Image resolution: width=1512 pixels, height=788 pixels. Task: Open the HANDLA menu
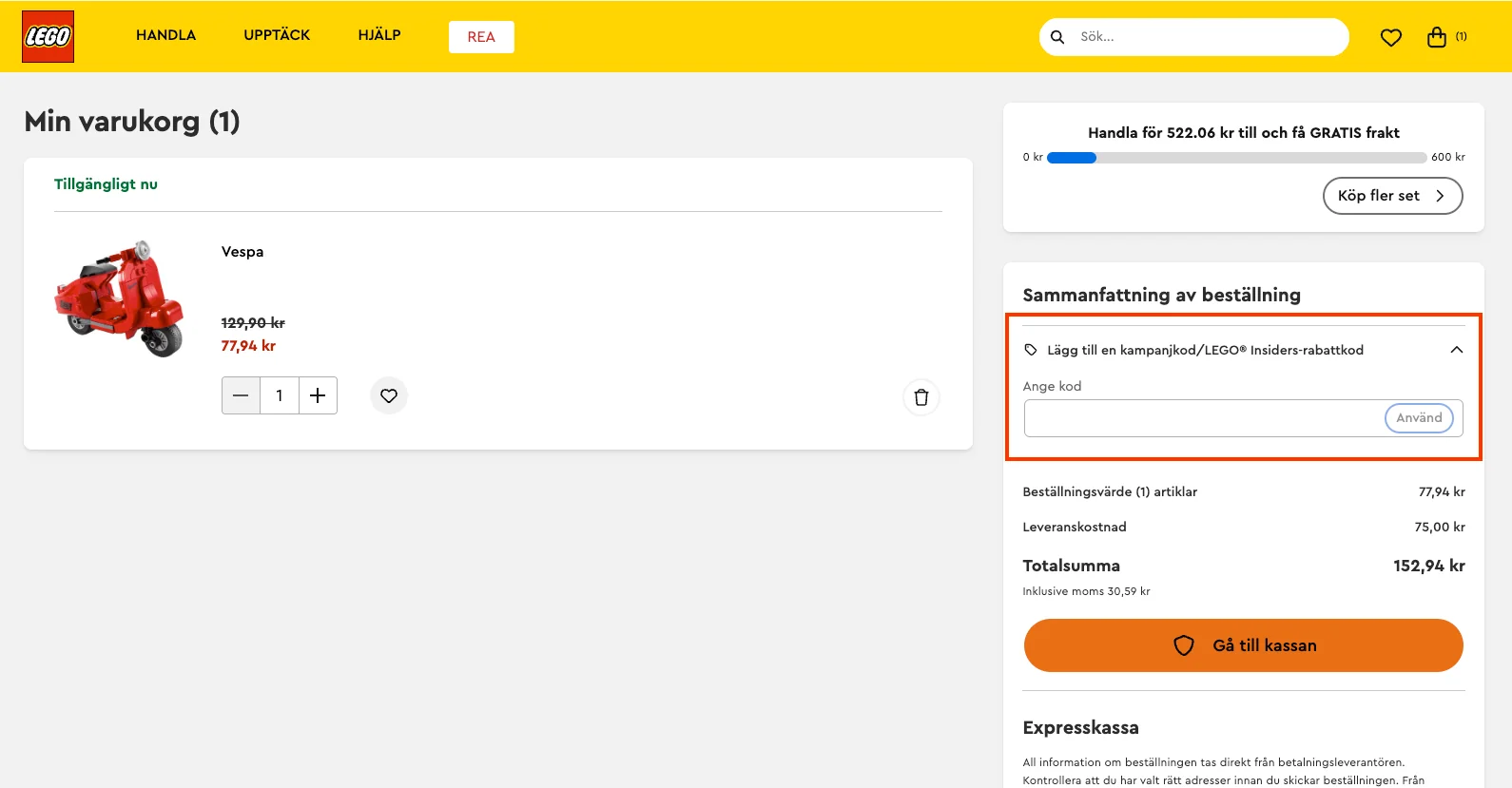(x=165, y=35)
